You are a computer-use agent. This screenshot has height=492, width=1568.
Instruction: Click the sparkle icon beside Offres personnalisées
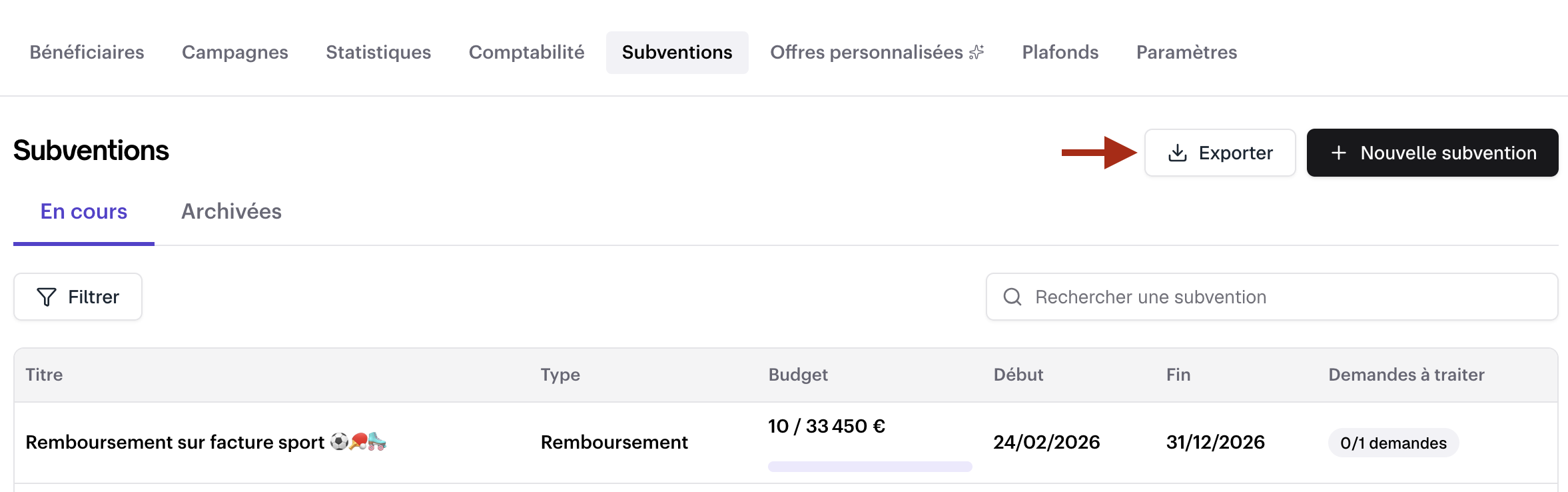pos(977,52)
